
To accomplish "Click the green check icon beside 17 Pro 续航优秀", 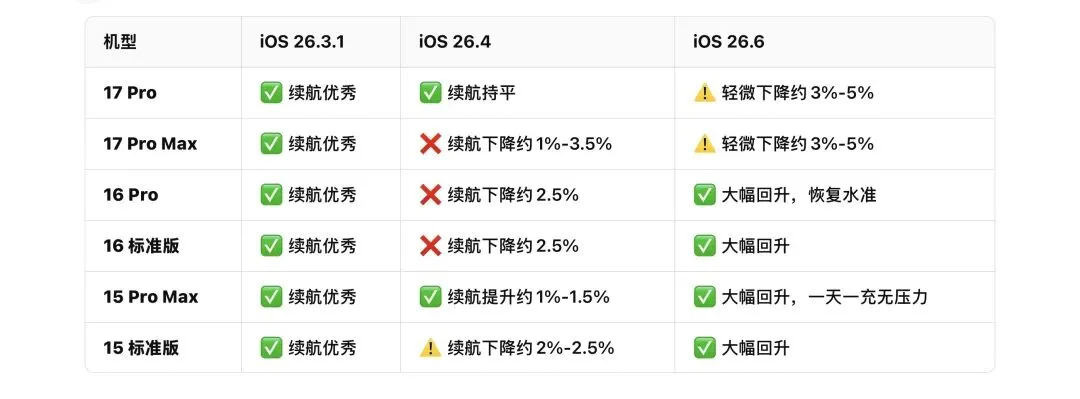I will pyautogui.click(x=271, y=93).
